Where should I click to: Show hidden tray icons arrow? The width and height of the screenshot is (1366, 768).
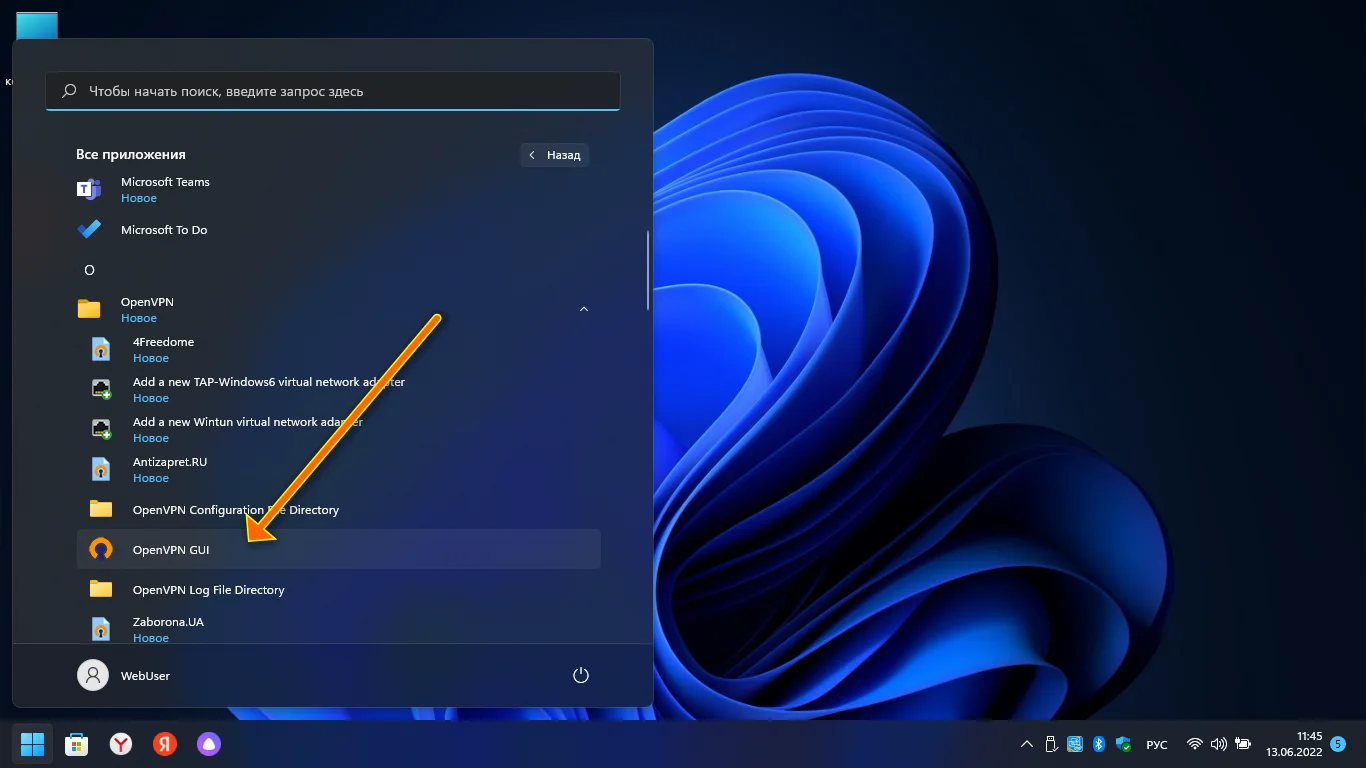(x=1027, y=744)
